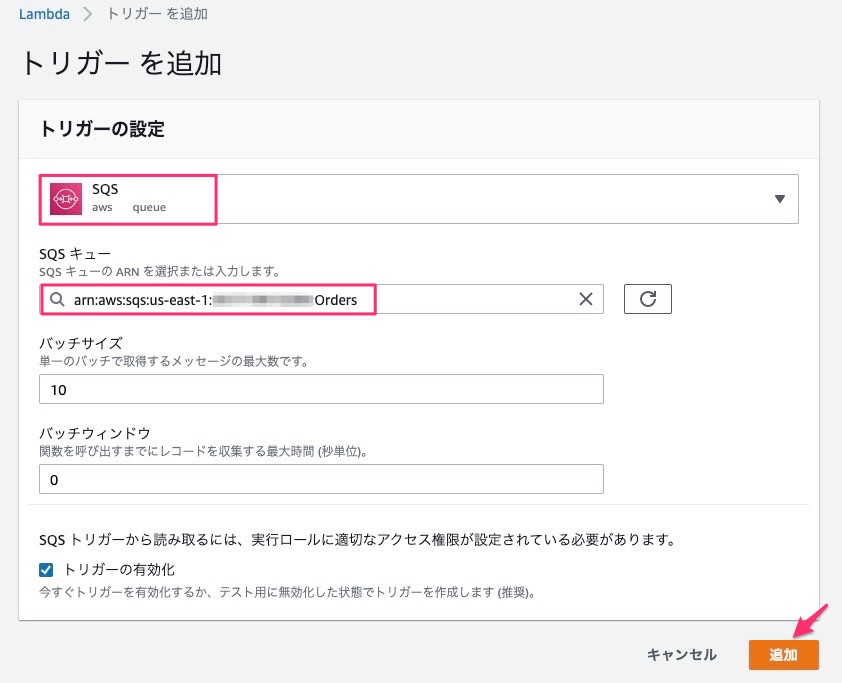Click the magnifier icon in SQS queue field
842x683 pixels.
point(54,299)
